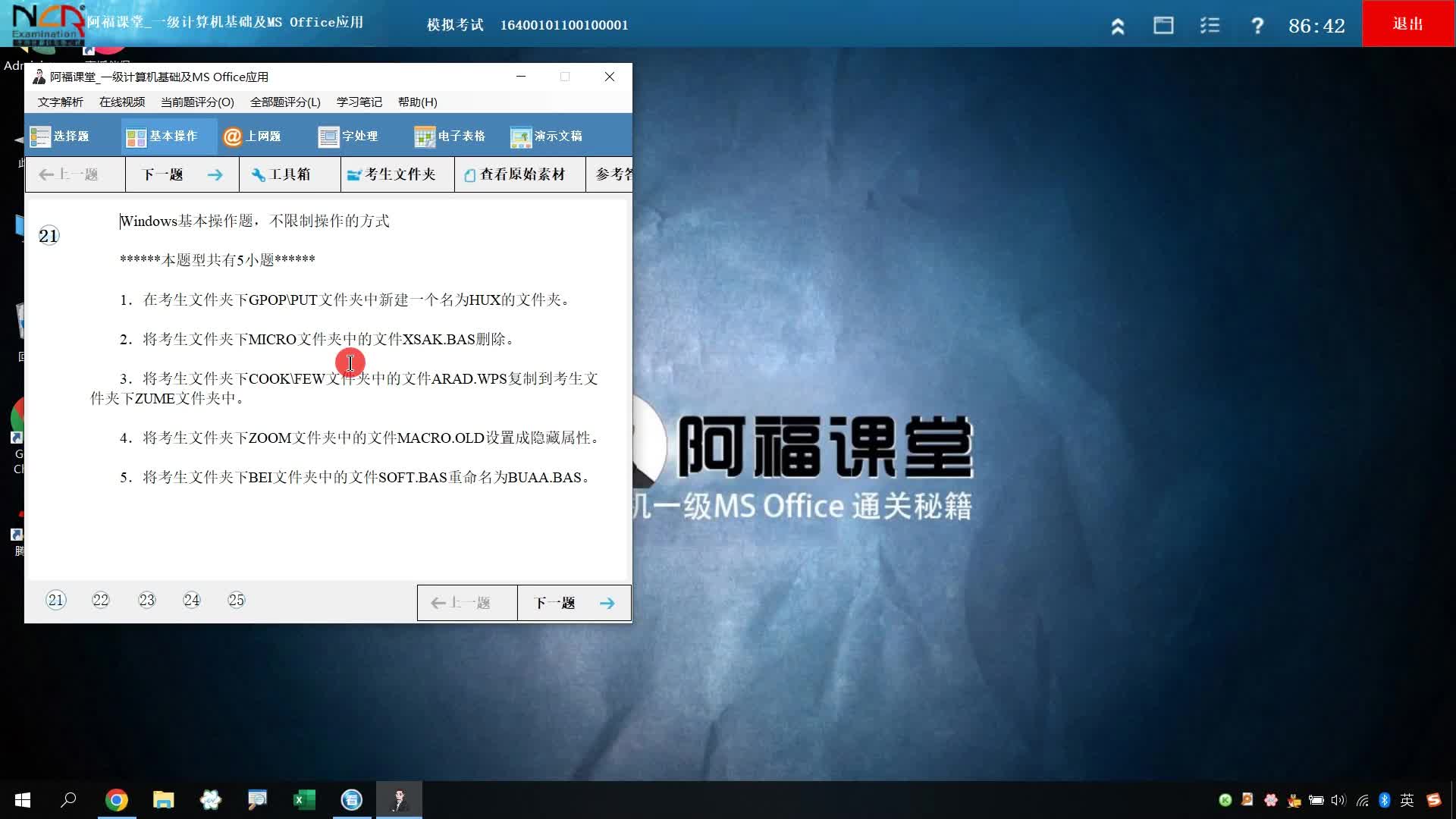This screenshot has height=819, width=1456.
Task: Open the 全部题评分(L) menu
Action: point(285,102)
